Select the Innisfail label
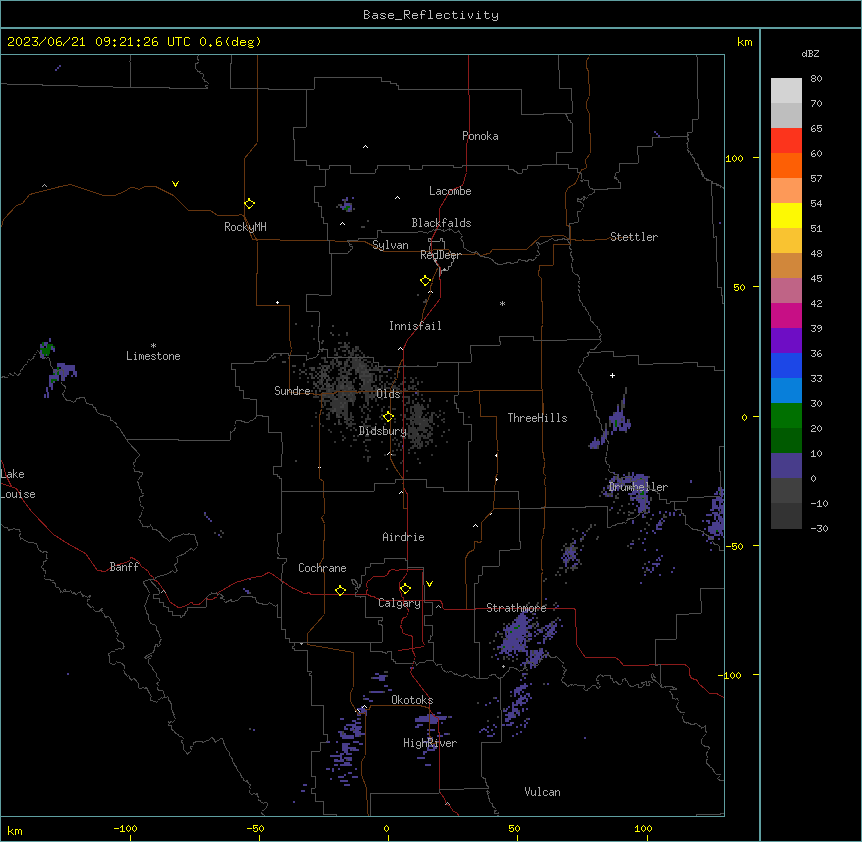The image size is (862, 842). pyautogui.click(x=415, y=326)
